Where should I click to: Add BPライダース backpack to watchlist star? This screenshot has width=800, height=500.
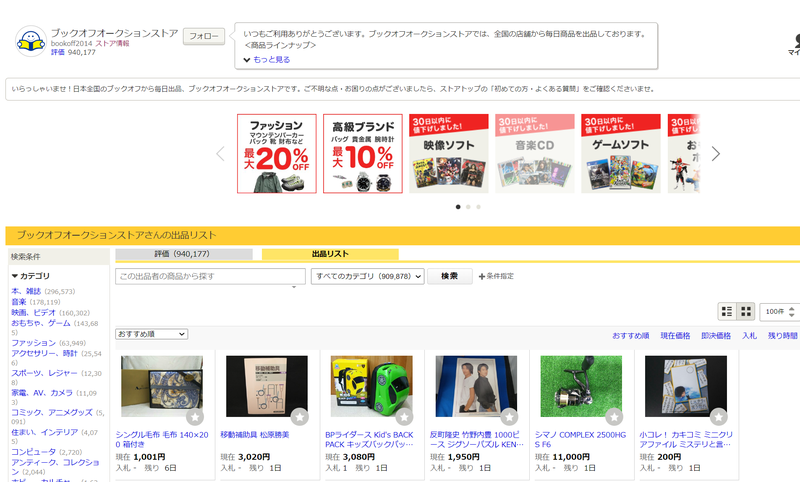tap(405, 417)
